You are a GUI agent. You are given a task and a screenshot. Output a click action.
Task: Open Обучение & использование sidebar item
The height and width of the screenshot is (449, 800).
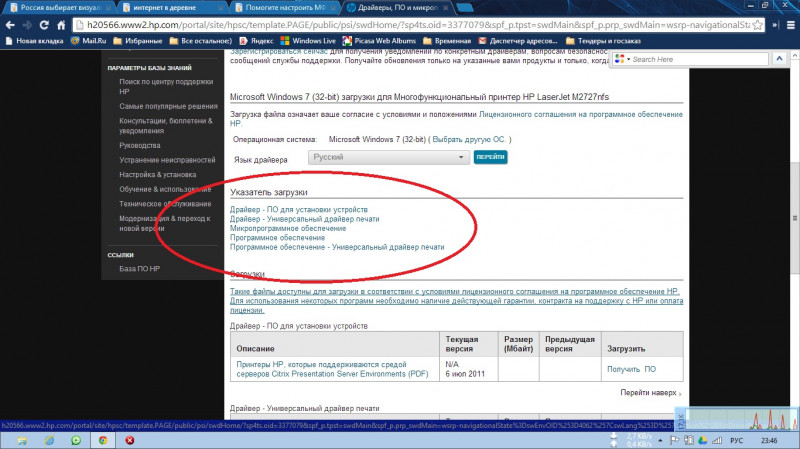coord(165,189)
